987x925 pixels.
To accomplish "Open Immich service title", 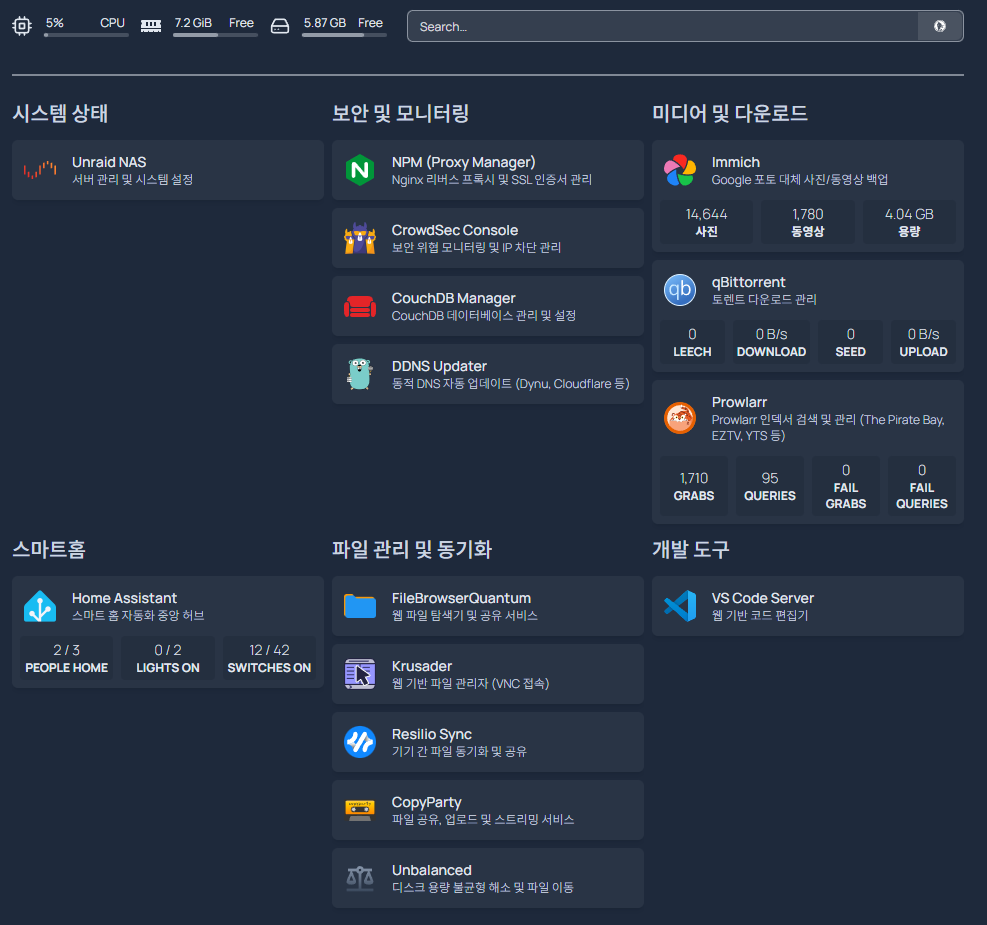I will pyautogui.click(x=735, y=162).
